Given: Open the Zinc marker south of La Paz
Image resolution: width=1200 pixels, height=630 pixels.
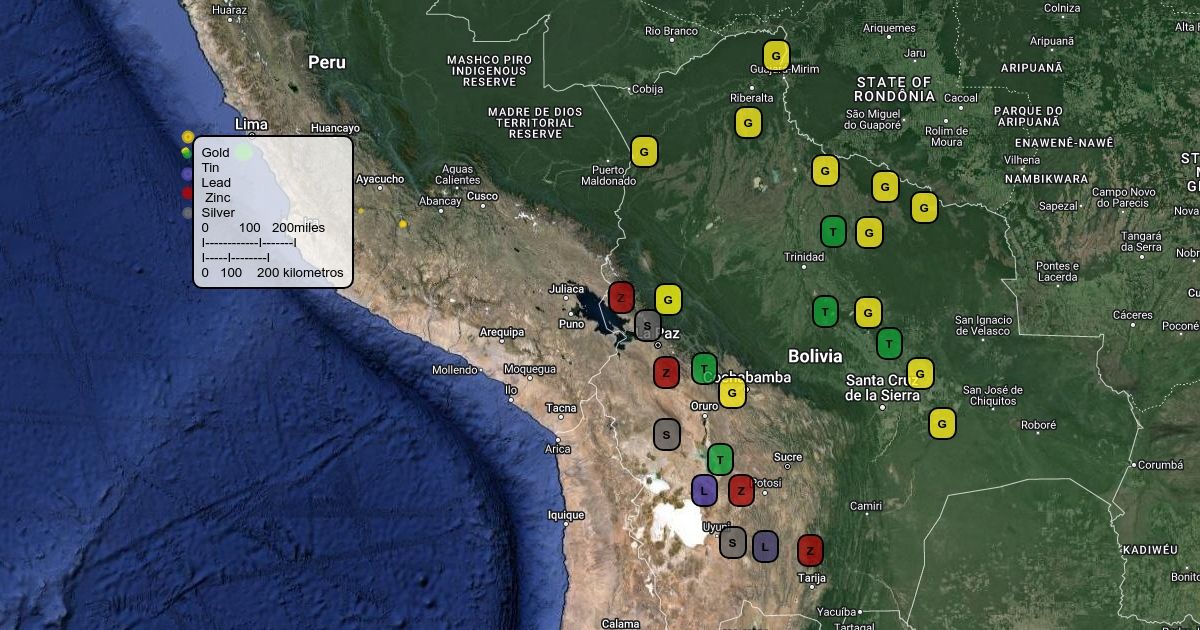Looking at the screenshot, I should pyautogui.click(x=666, y=372).
